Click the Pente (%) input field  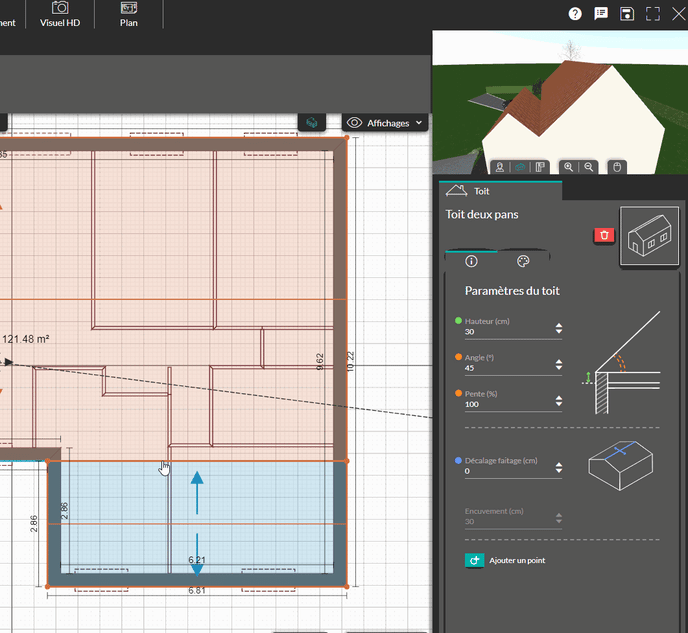(507, 404)
